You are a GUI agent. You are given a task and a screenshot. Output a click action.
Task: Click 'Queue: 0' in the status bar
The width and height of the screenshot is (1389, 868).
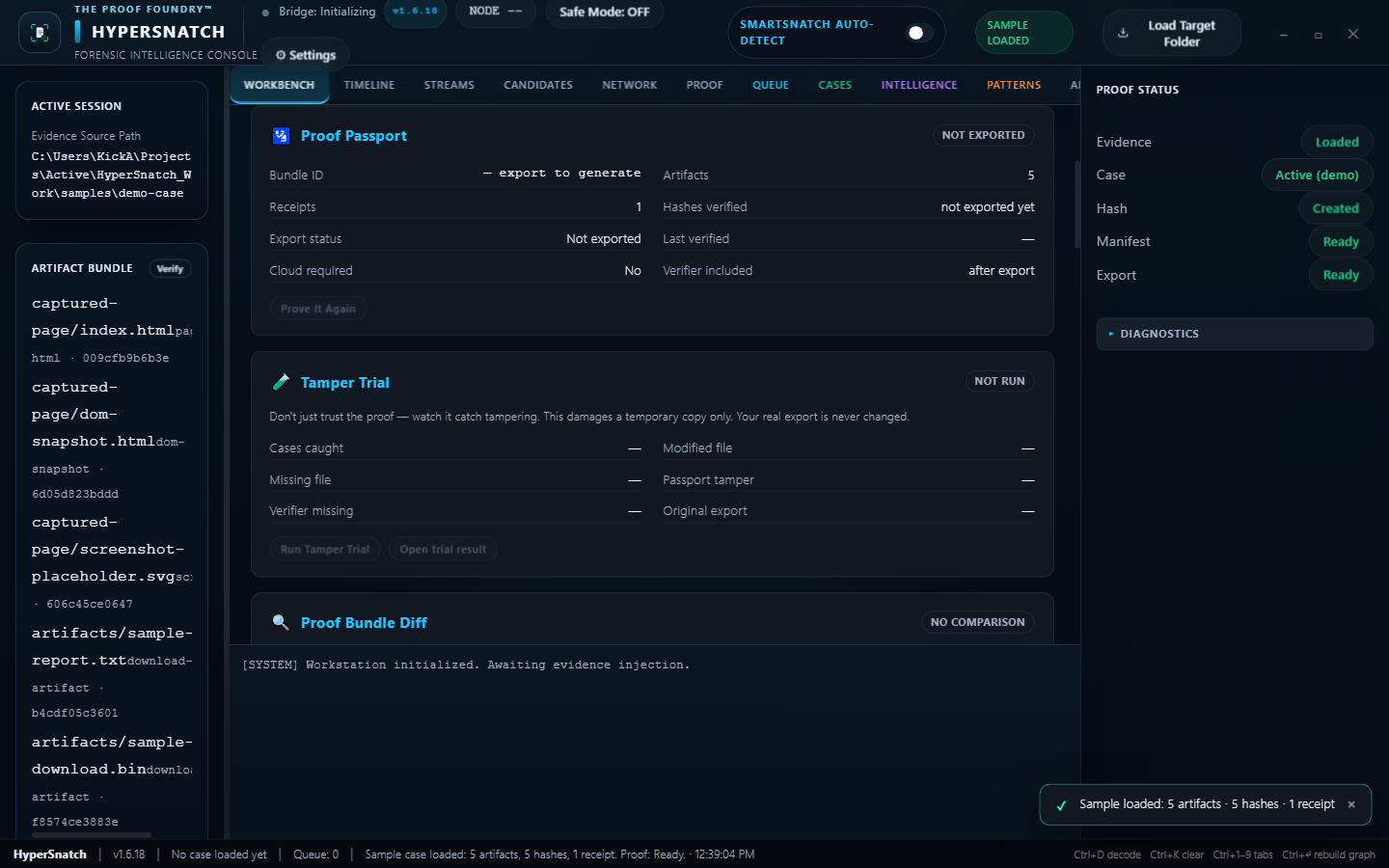tap(315, 854)
